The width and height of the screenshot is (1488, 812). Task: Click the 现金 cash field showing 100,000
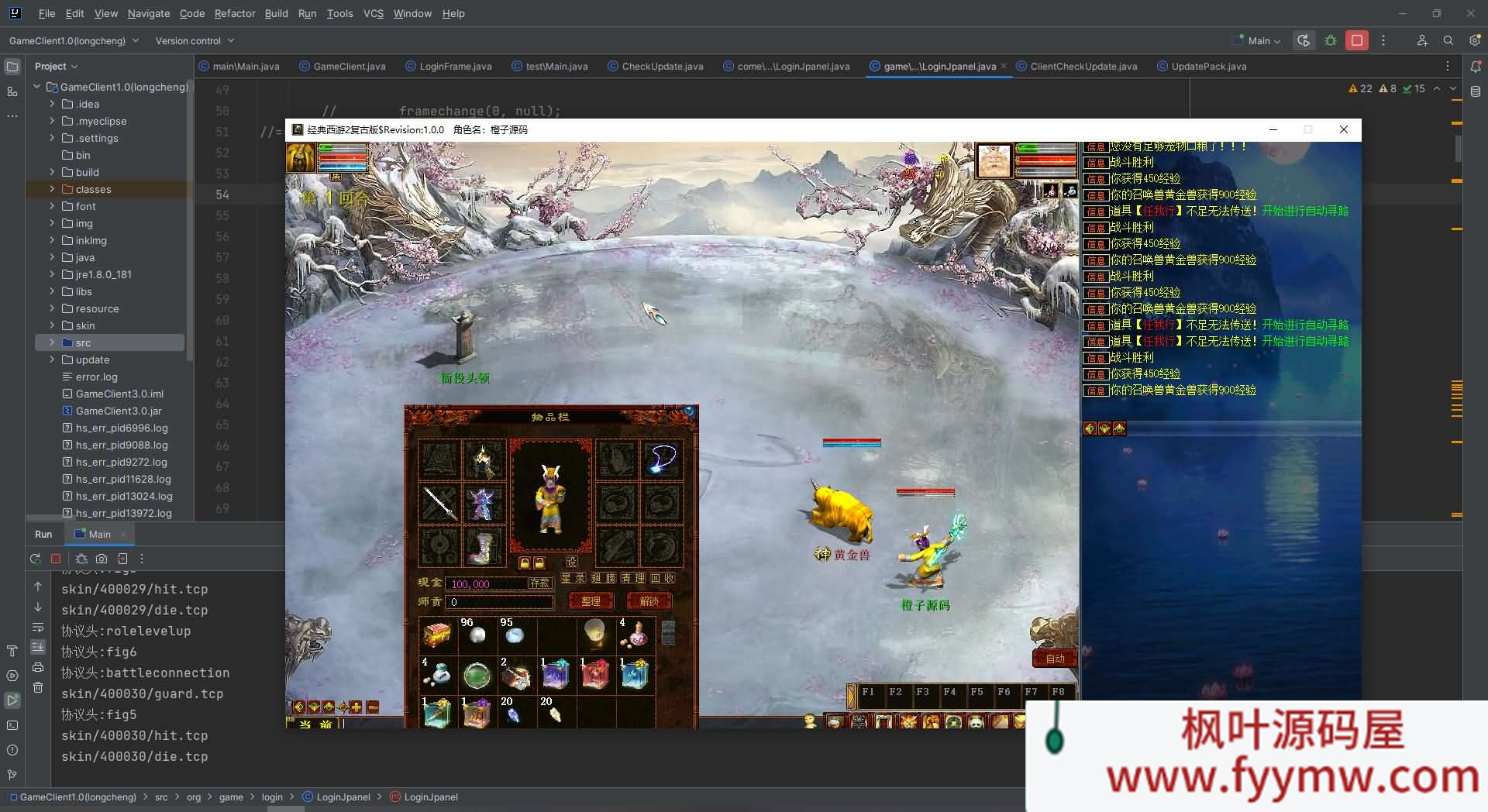[487, 583]
